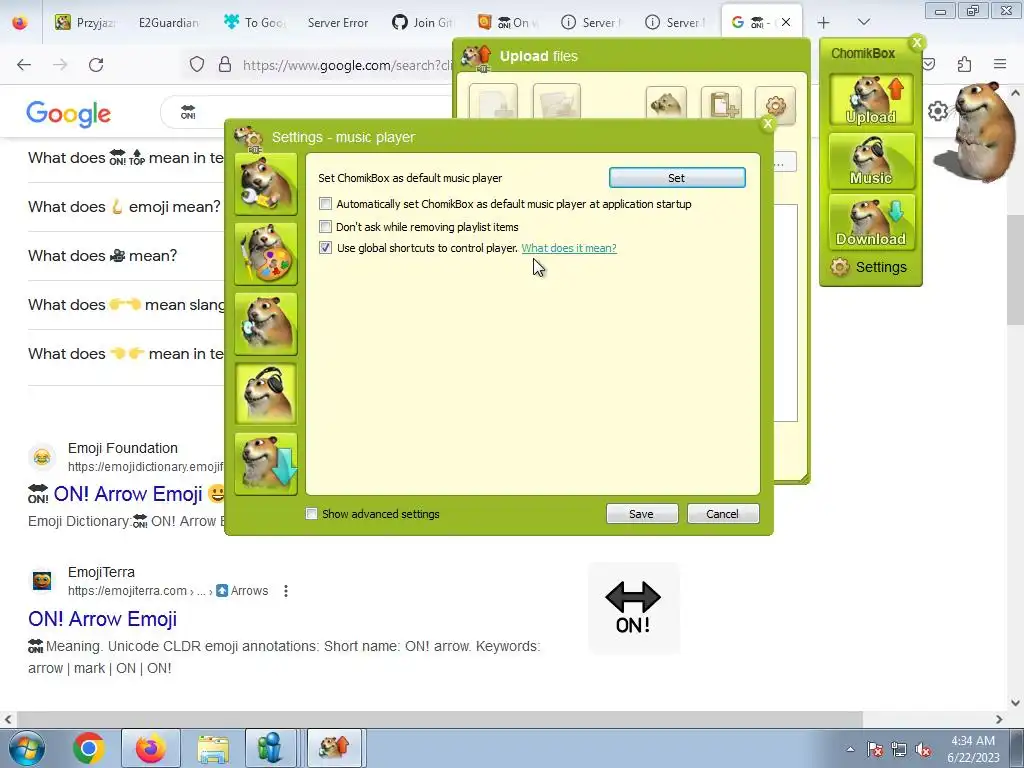The image size is (1024, 768).
Task: Switch to the To Goo tab
Action: tap(255, 23)
